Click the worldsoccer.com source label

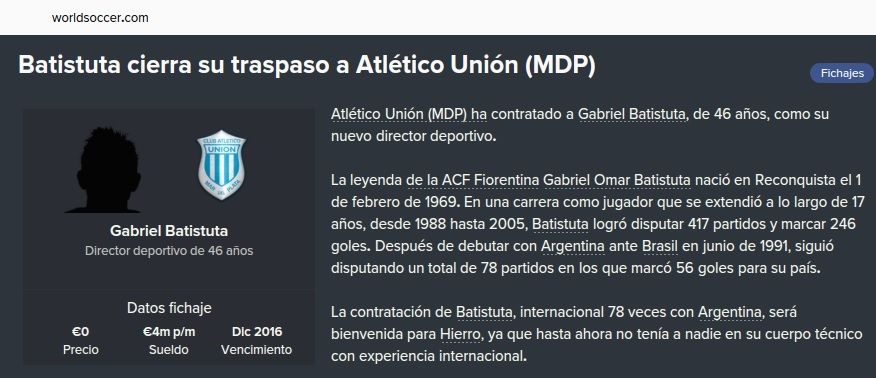(x=100, y=17)
